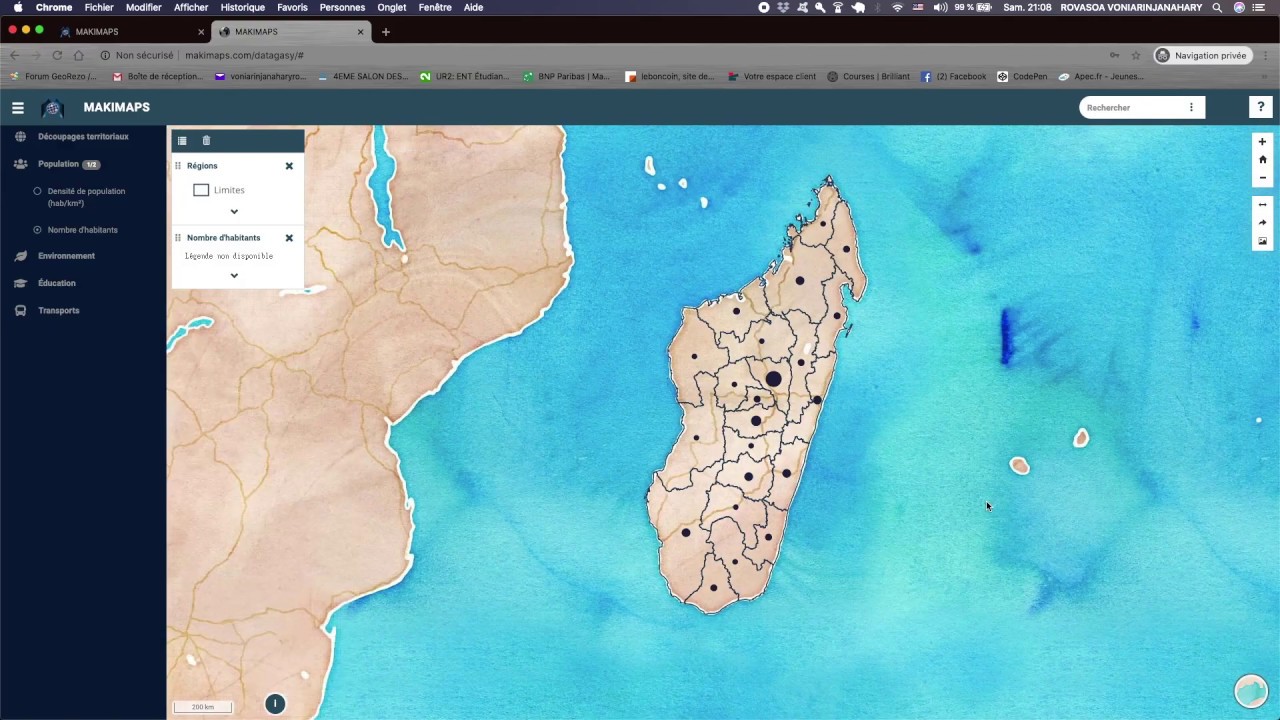Open the Facebook bookmark

(x=953, y=77)
